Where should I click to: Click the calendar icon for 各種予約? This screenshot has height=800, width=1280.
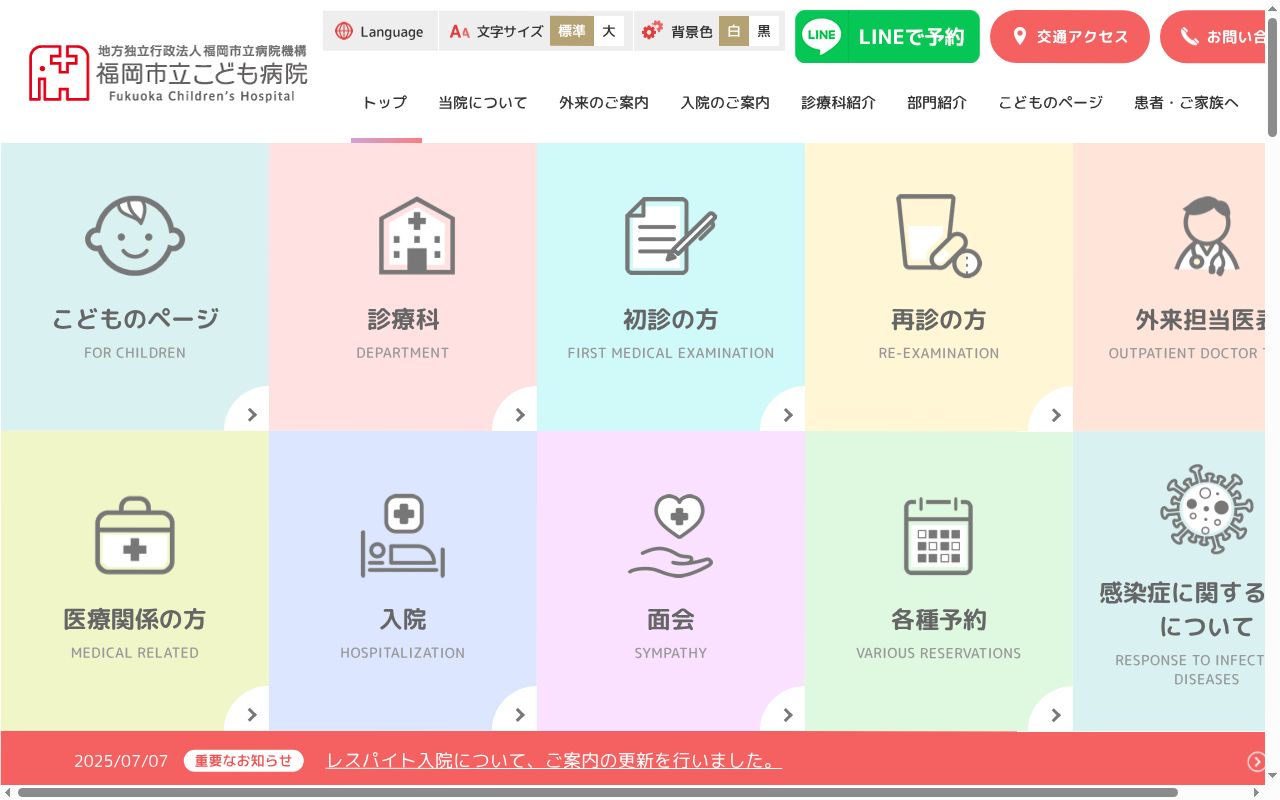[939, 535]
